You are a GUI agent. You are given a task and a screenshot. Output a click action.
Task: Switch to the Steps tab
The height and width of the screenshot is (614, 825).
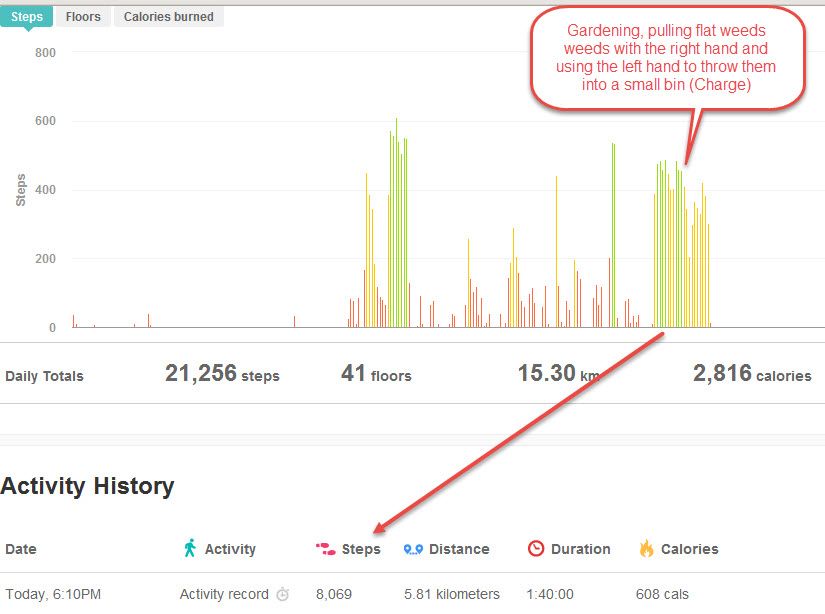tap(27, 17)
